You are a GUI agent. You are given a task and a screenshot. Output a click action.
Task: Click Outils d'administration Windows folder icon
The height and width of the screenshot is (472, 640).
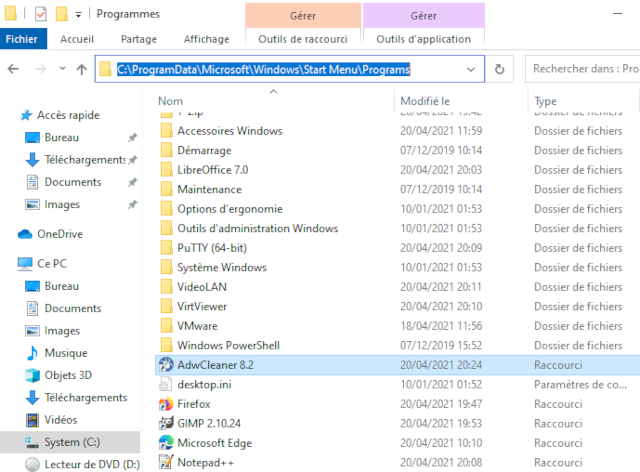pos(166,228)
